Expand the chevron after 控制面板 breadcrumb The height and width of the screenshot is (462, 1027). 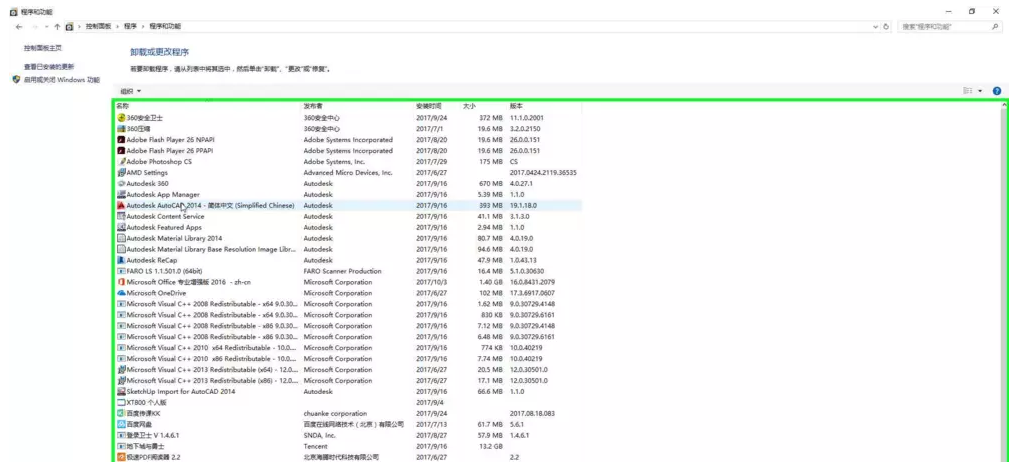pos(118,27)
